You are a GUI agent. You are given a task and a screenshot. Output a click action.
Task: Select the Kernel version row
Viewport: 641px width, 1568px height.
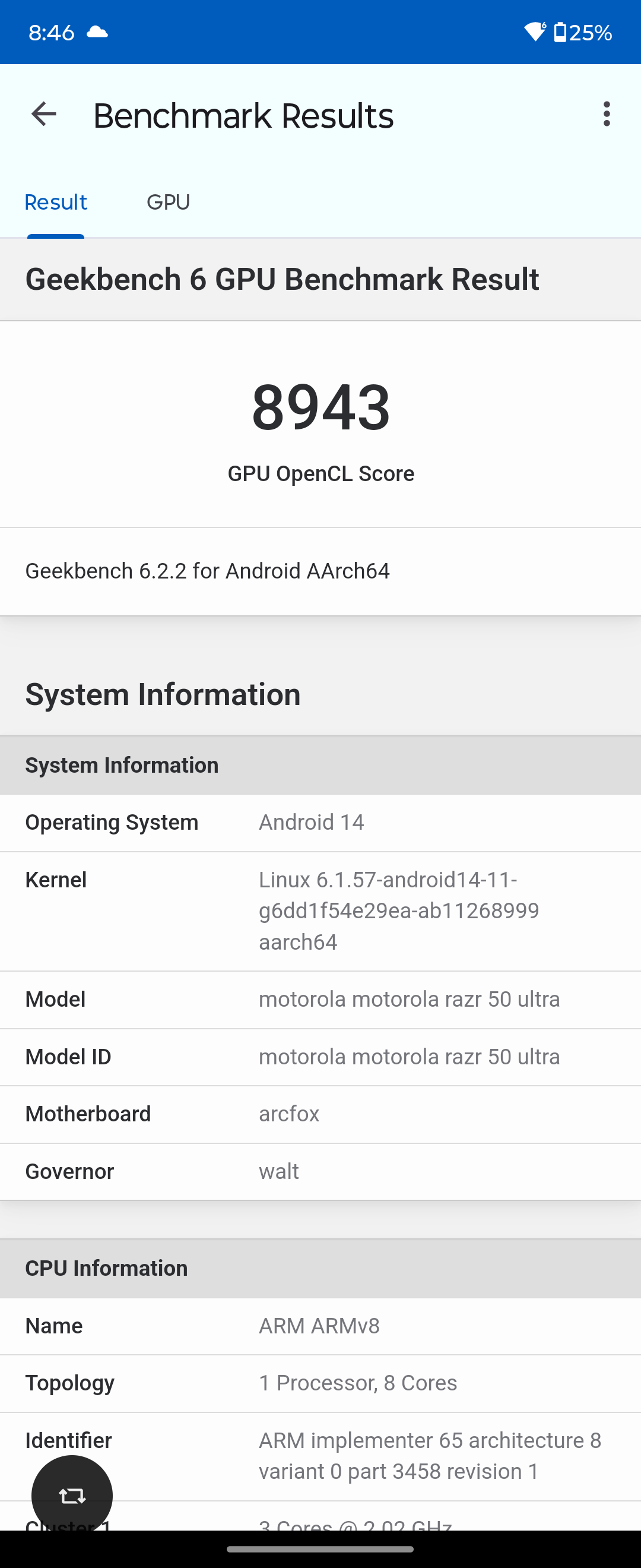point(320,911)
